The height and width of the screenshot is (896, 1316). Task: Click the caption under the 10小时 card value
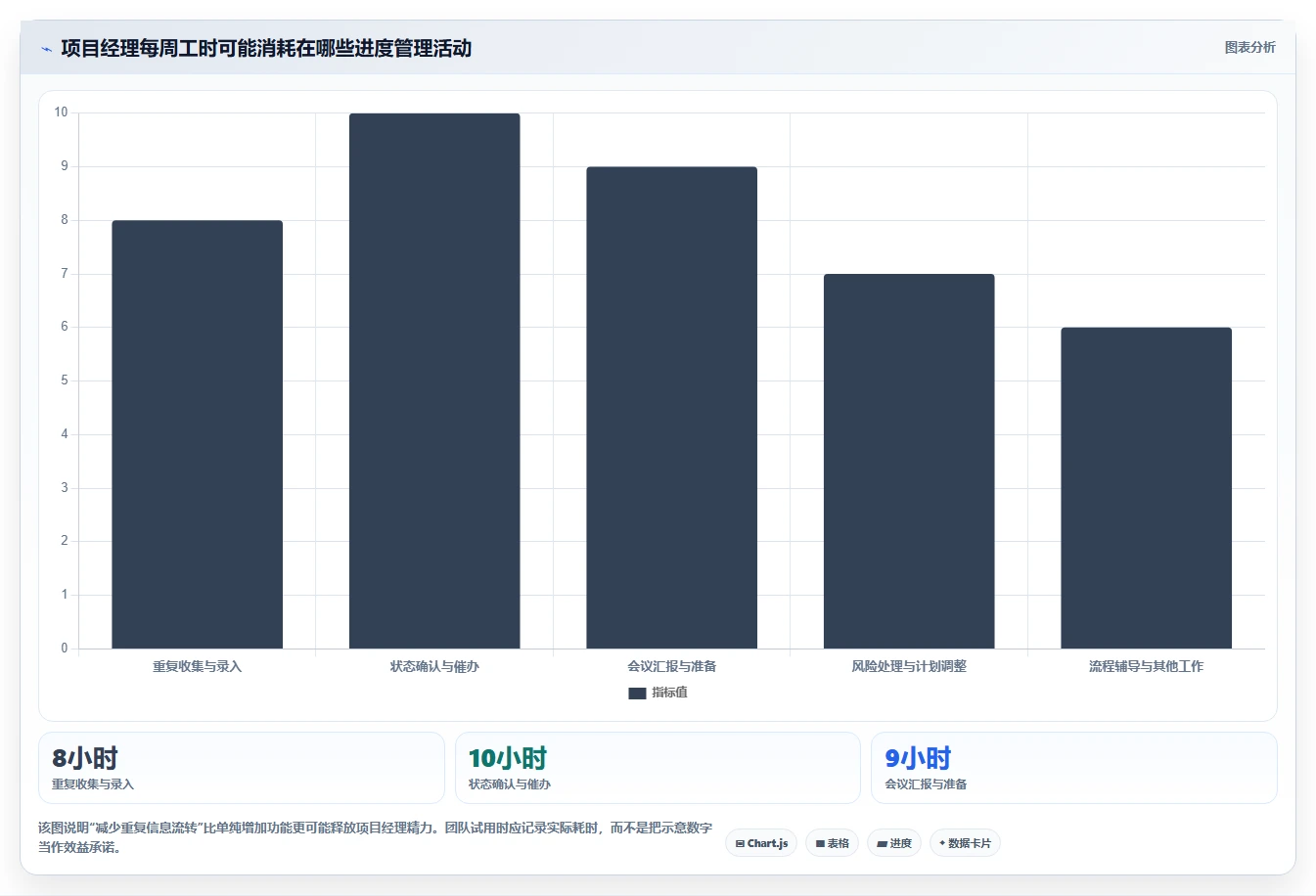tap(510, 784)
